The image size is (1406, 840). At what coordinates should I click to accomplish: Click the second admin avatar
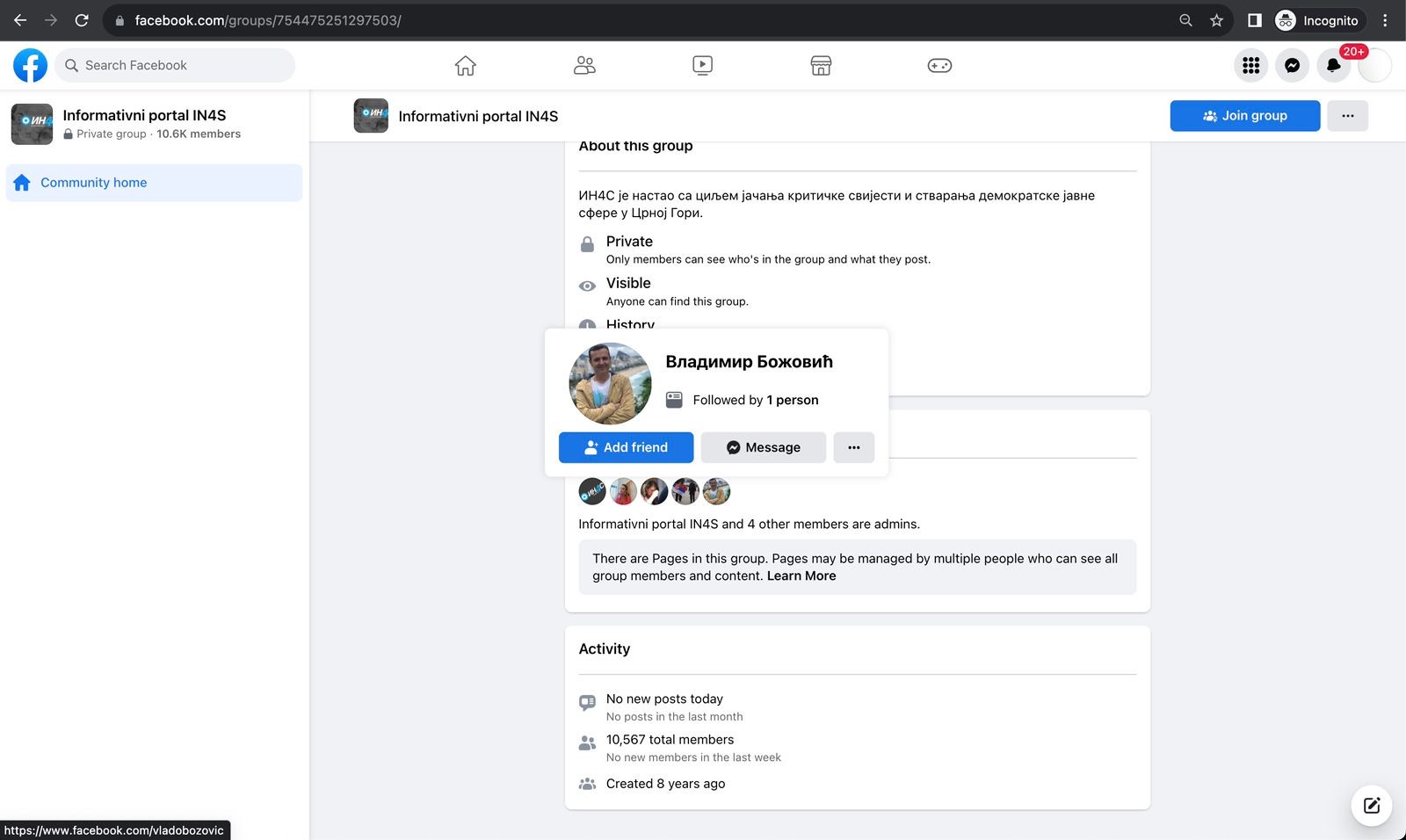click(623, 491)
